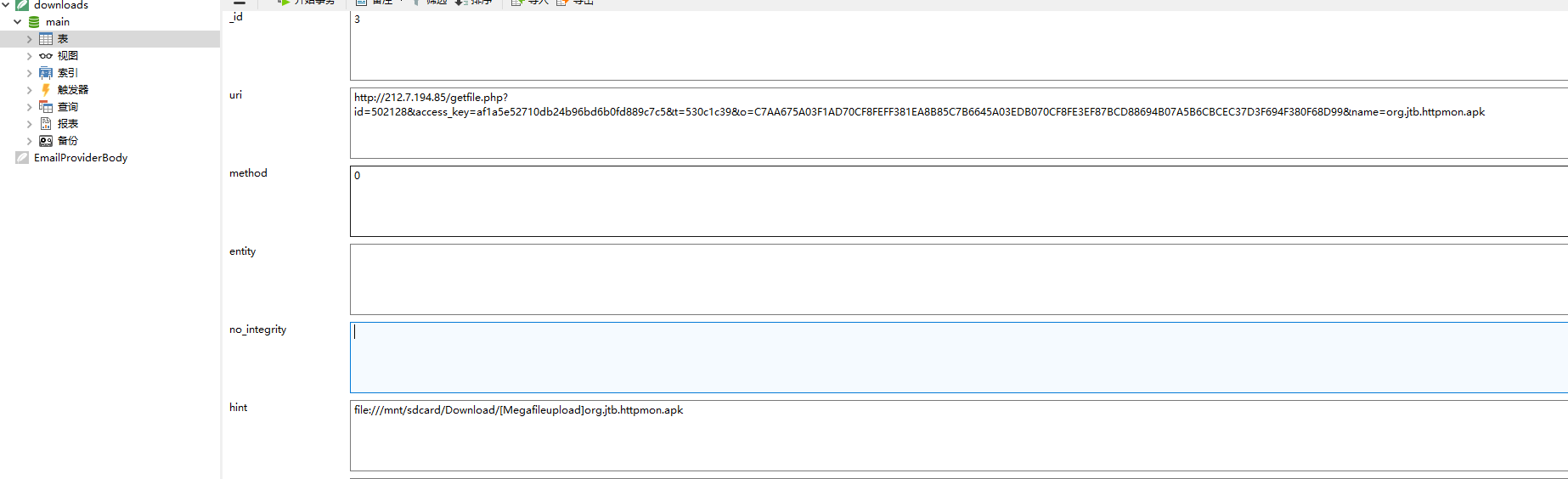Screen dimensions: 1568x479
Task: Expand the 触发器 tree node chevron
Action: coord(30,90)
